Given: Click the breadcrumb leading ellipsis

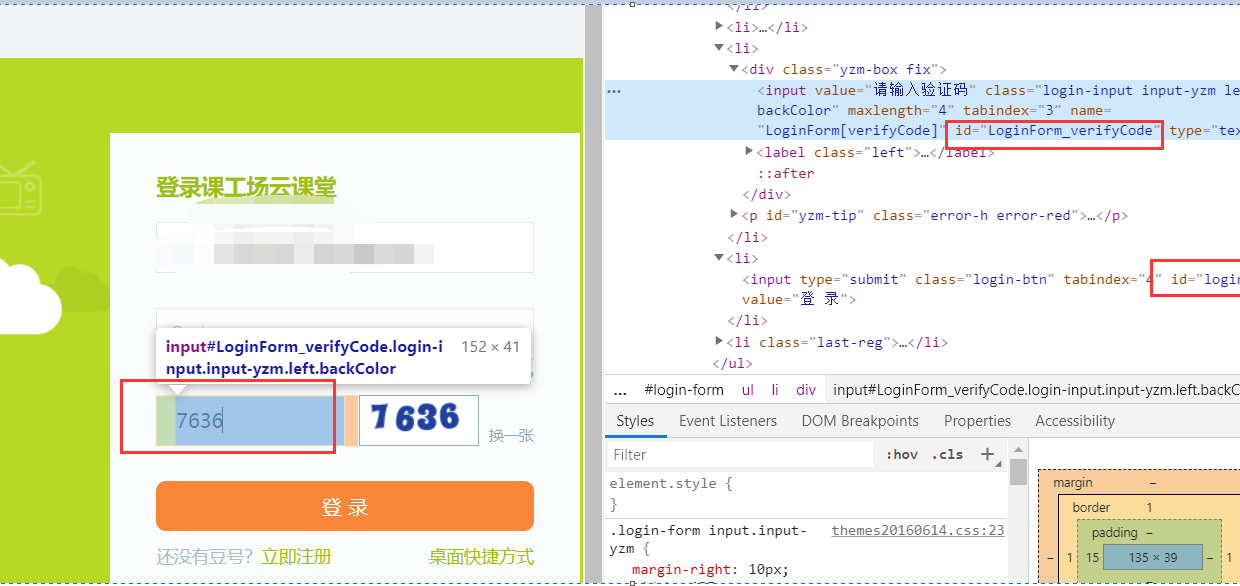Looking at the screenshot, I should 620,390.
